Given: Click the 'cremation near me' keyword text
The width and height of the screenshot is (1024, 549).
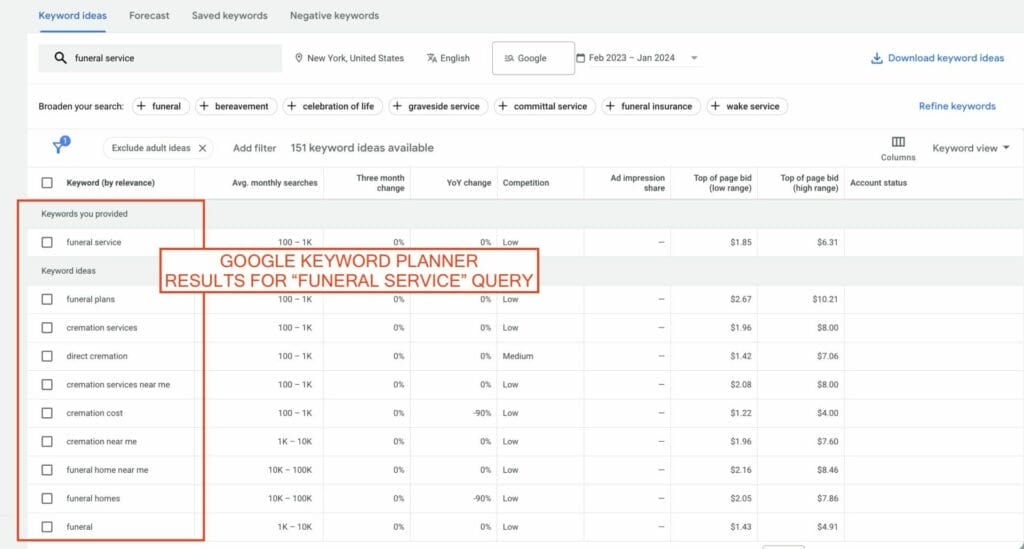Looking at the screenshot, I should tap(101, 441).
